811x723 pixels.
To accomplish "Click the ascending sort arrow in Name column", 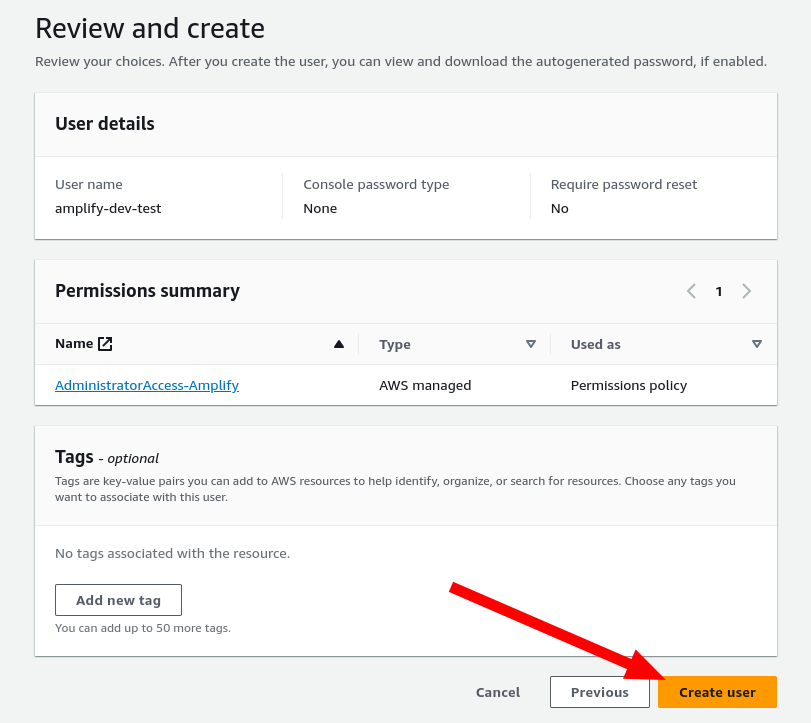I will tap(338, 344).
